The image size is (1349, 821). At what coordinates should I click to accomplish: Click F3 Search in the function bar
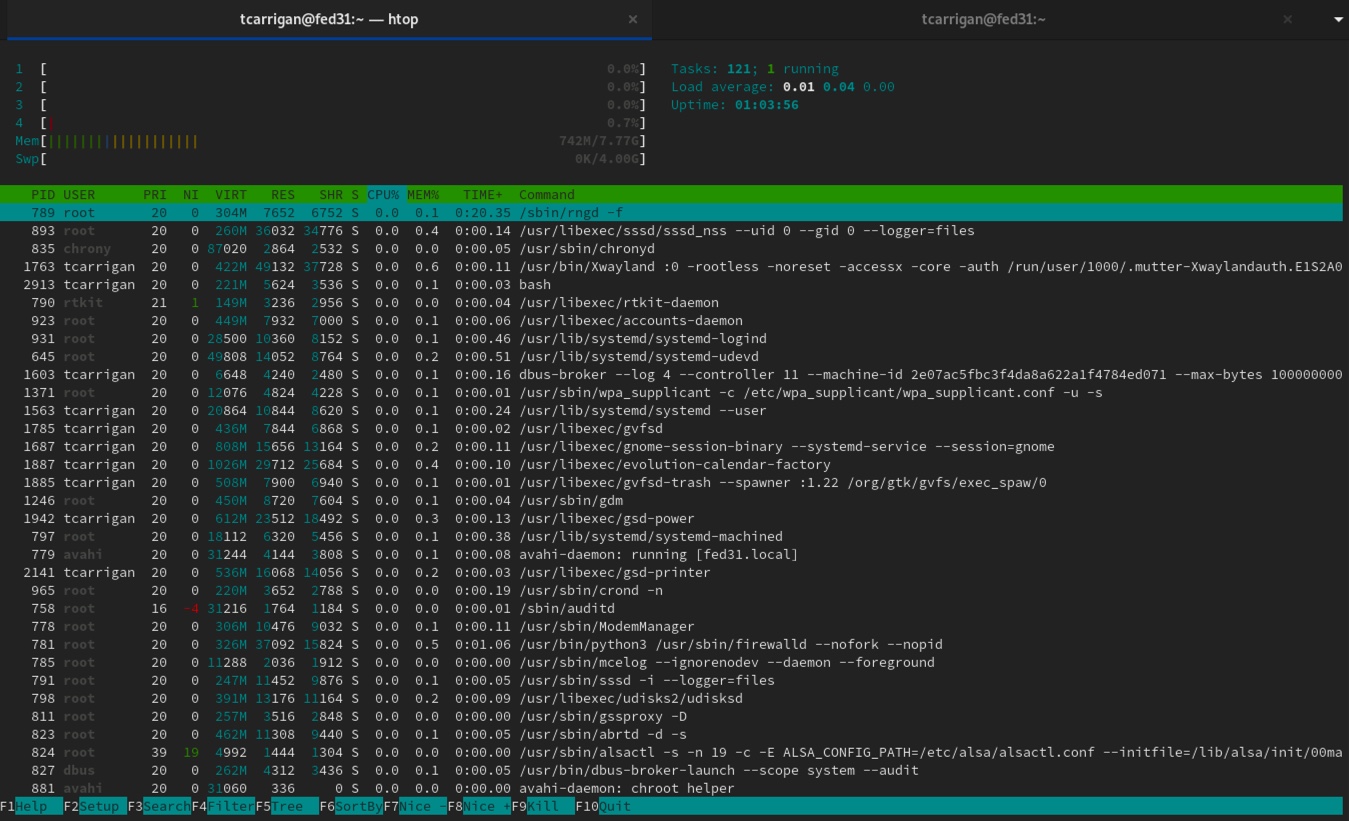[159, 806]
